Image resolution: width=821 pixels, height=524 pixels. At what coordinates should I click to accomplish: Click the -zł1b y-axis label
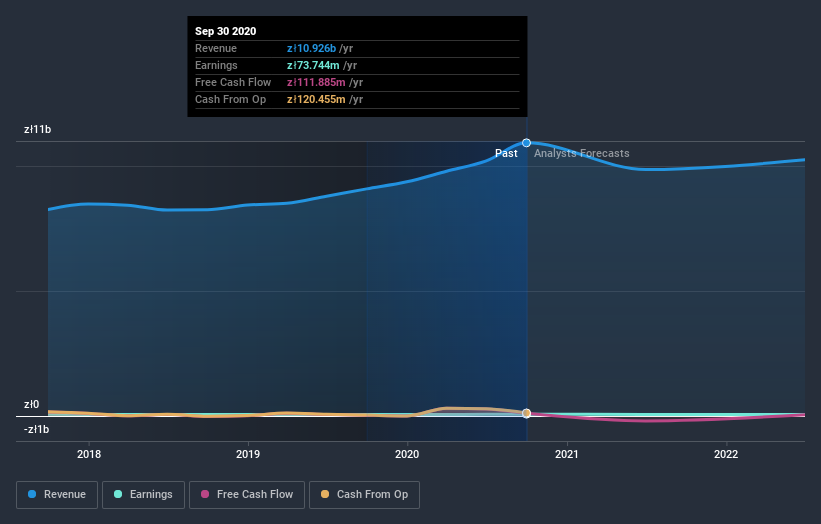[37, 429]
